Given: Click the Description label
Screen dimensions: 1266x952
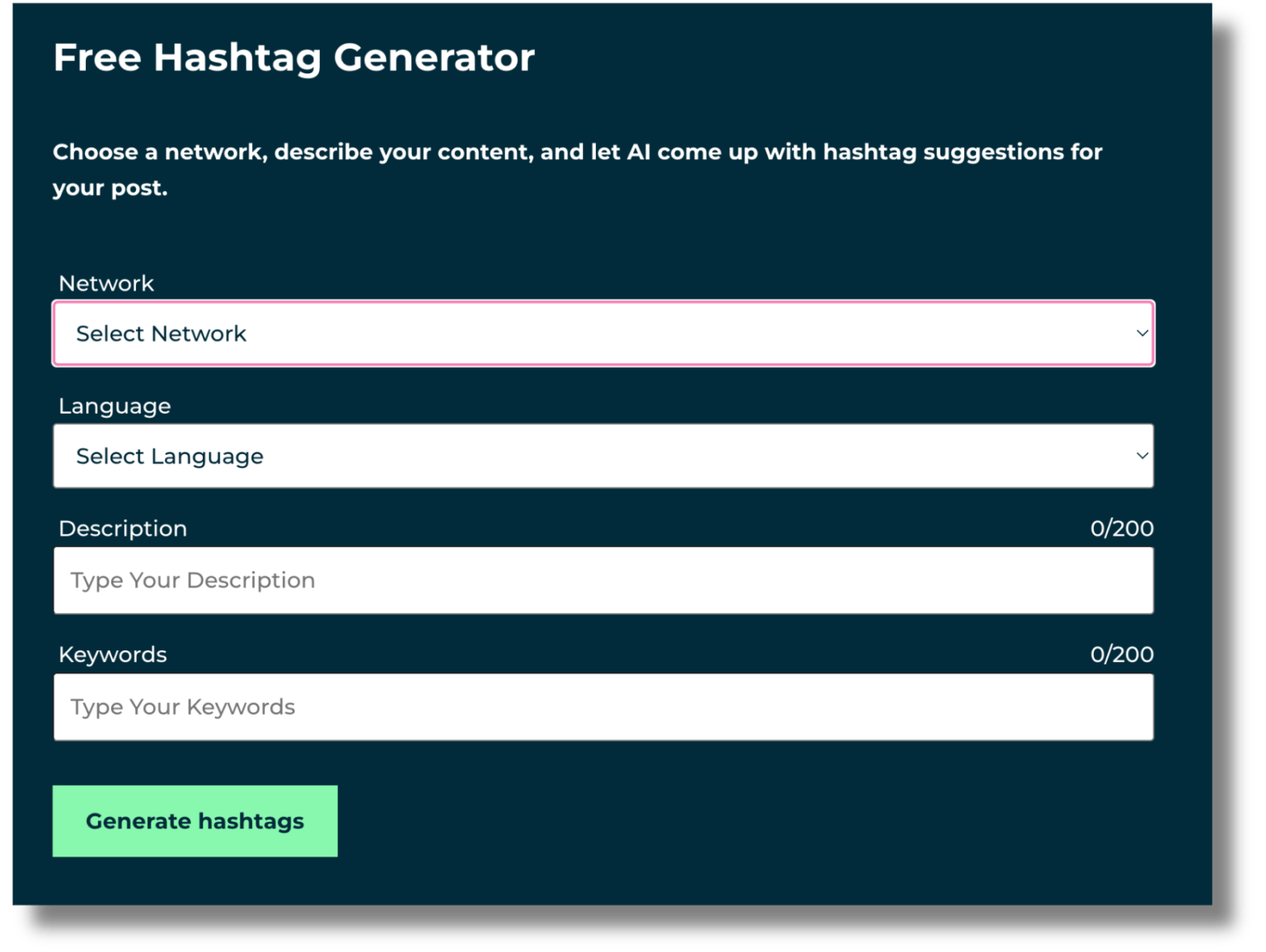Looking at the screenshot, I should 121,528.
